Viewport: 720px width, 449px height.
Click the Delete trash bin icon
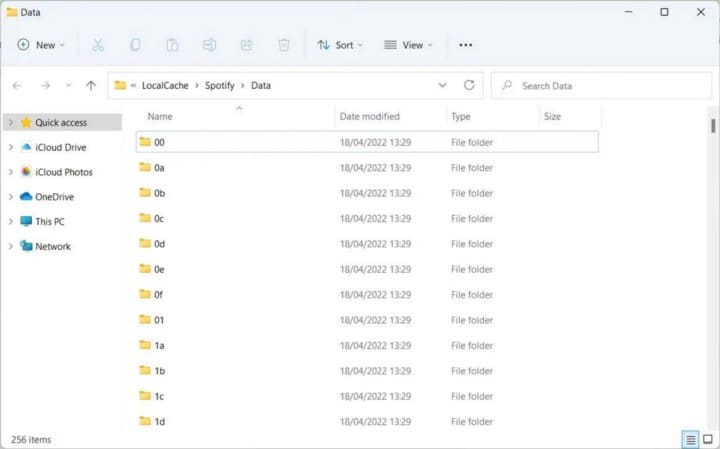coord(284,45)
